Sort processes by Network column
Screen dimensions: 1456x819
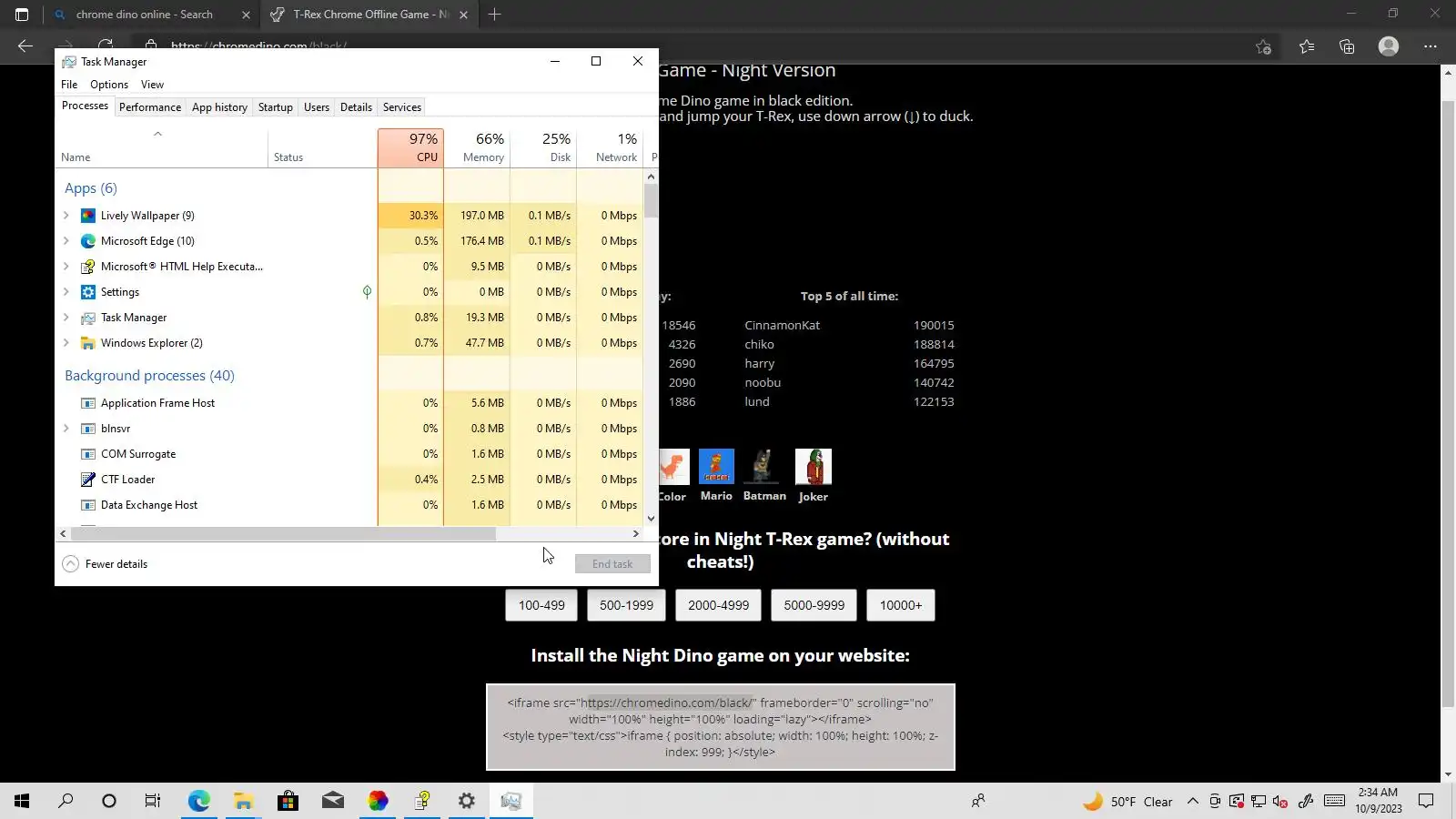610,148
